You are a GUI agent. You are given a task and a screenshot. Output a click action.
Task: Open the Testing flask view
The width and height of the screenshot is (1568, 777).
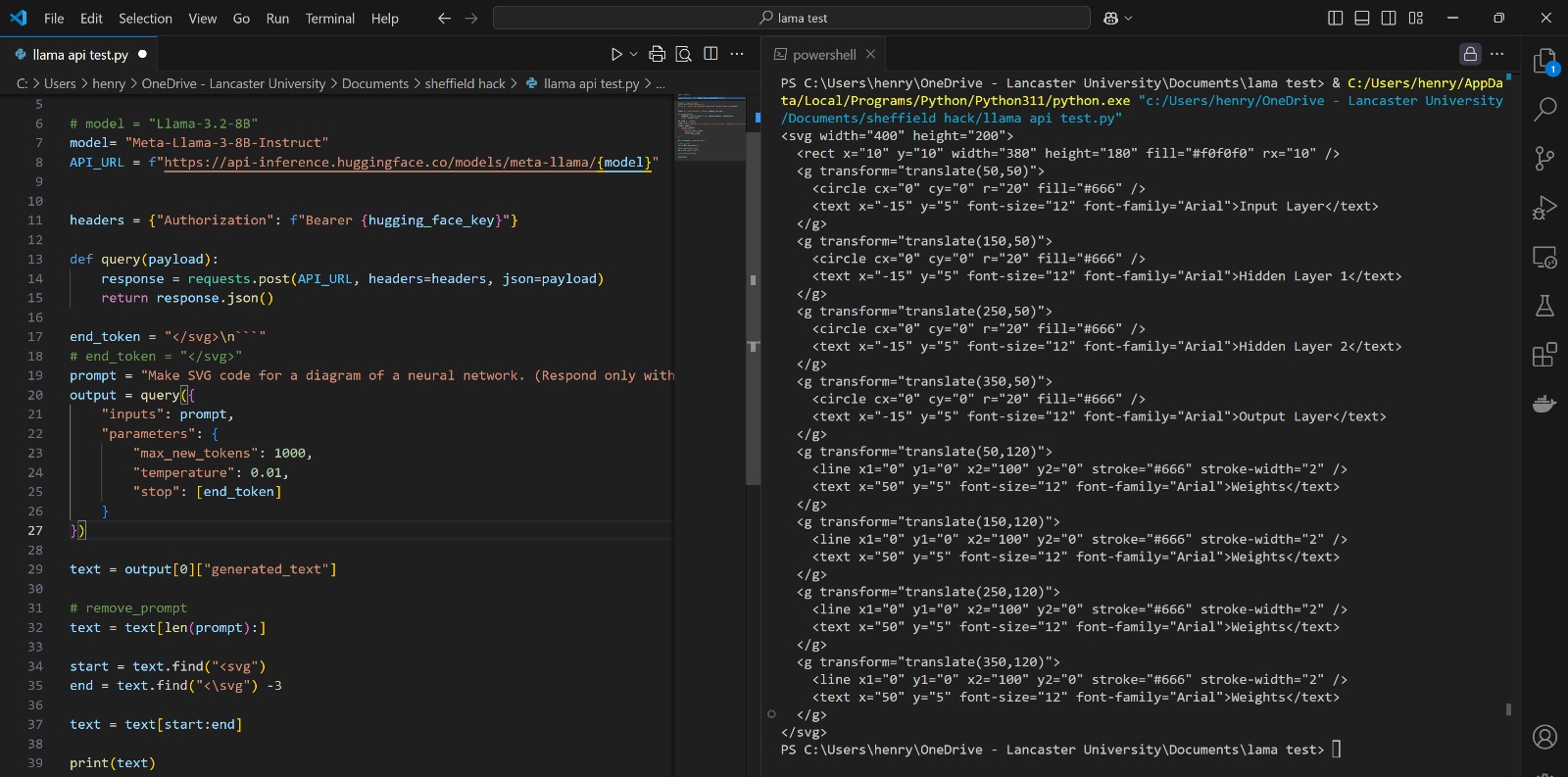[1544, 306]
